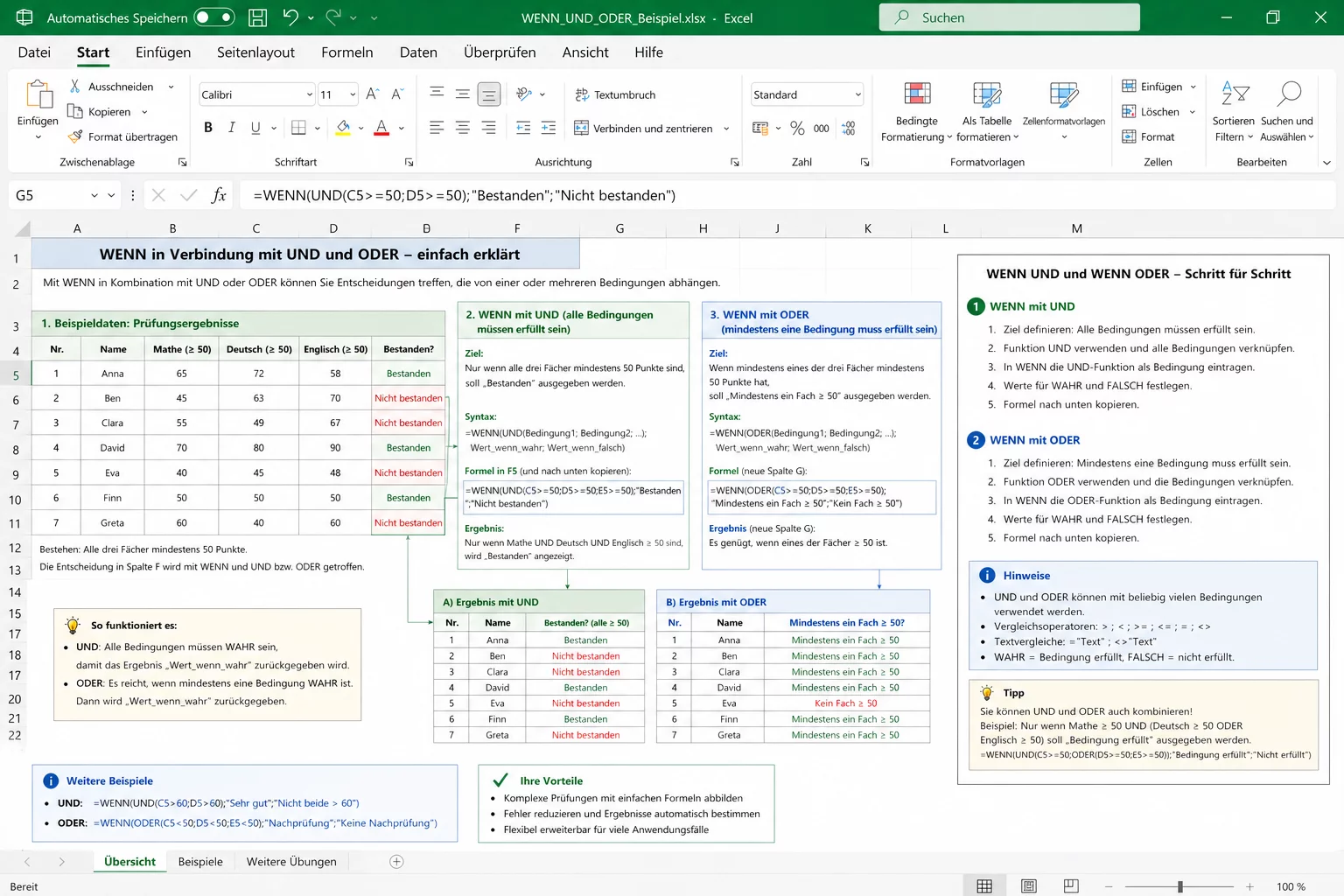Click the Undo arrow icon
Viewport: 1344px width, 896px height.
(x=290, y=17)
